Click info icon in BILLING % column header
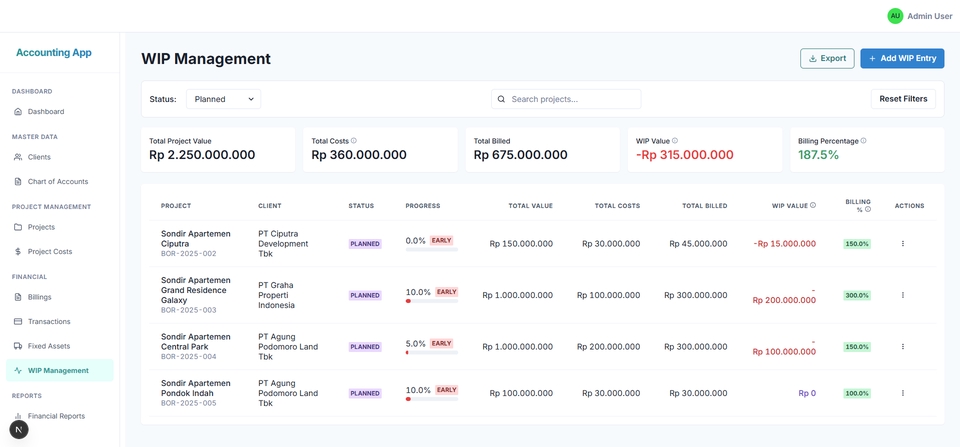 click(868, 209)
